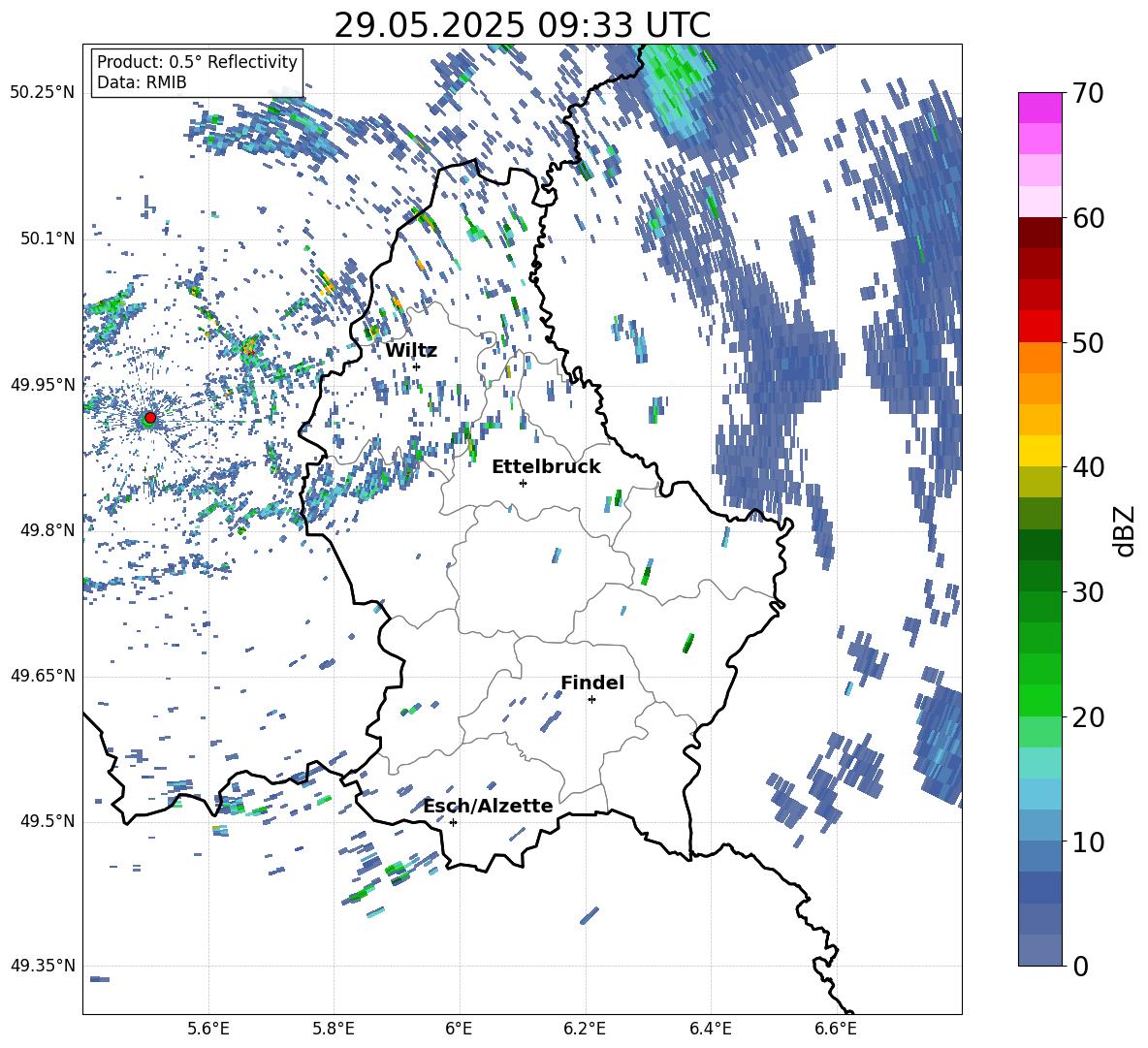This screenshot has width=1148, height=1048.
Task: Click the dark red colorbar segment below 60
Action: pos(1040,233)
